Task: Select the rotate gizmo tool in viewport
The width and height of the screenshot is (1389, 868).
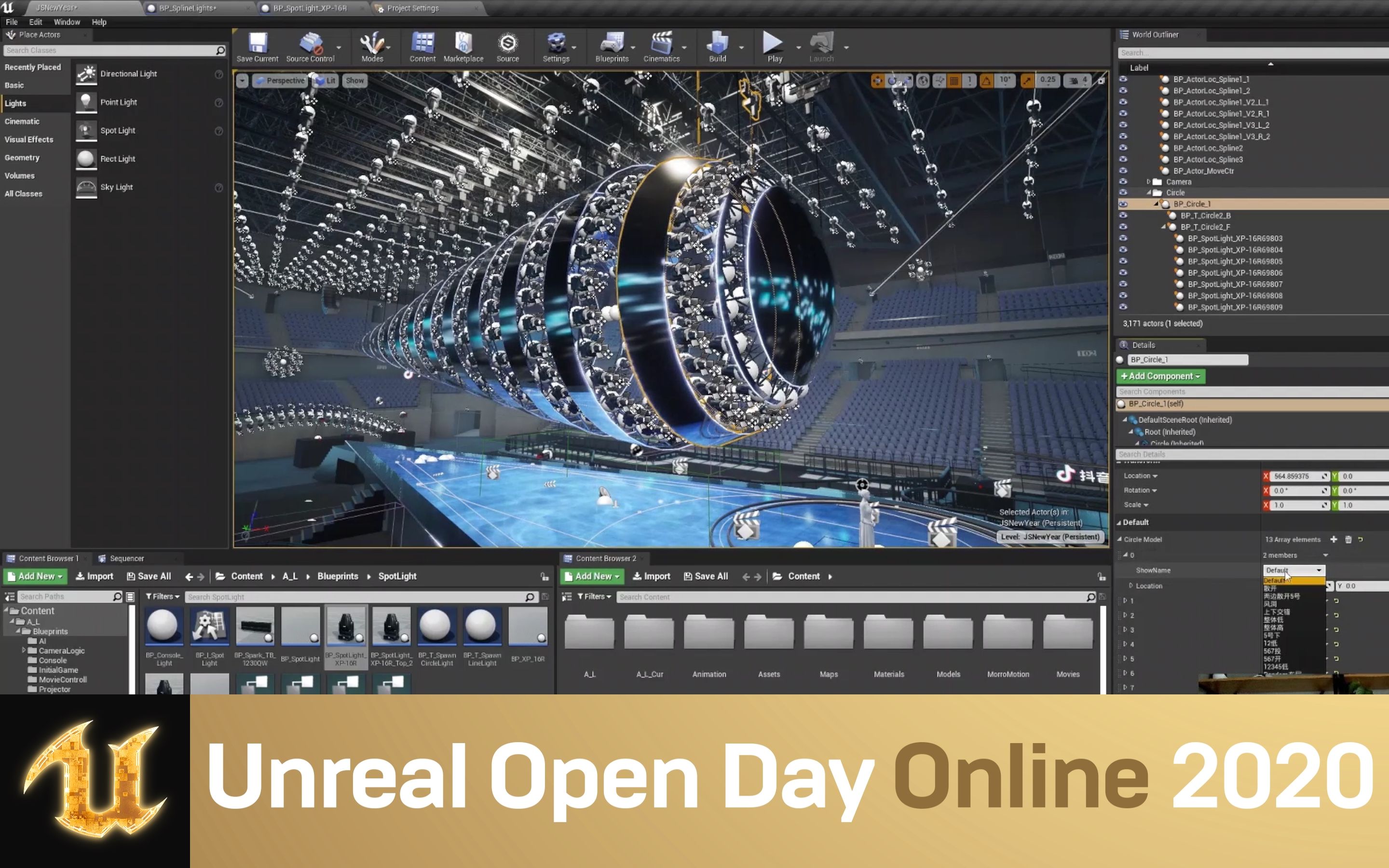Action: (891, 81)
